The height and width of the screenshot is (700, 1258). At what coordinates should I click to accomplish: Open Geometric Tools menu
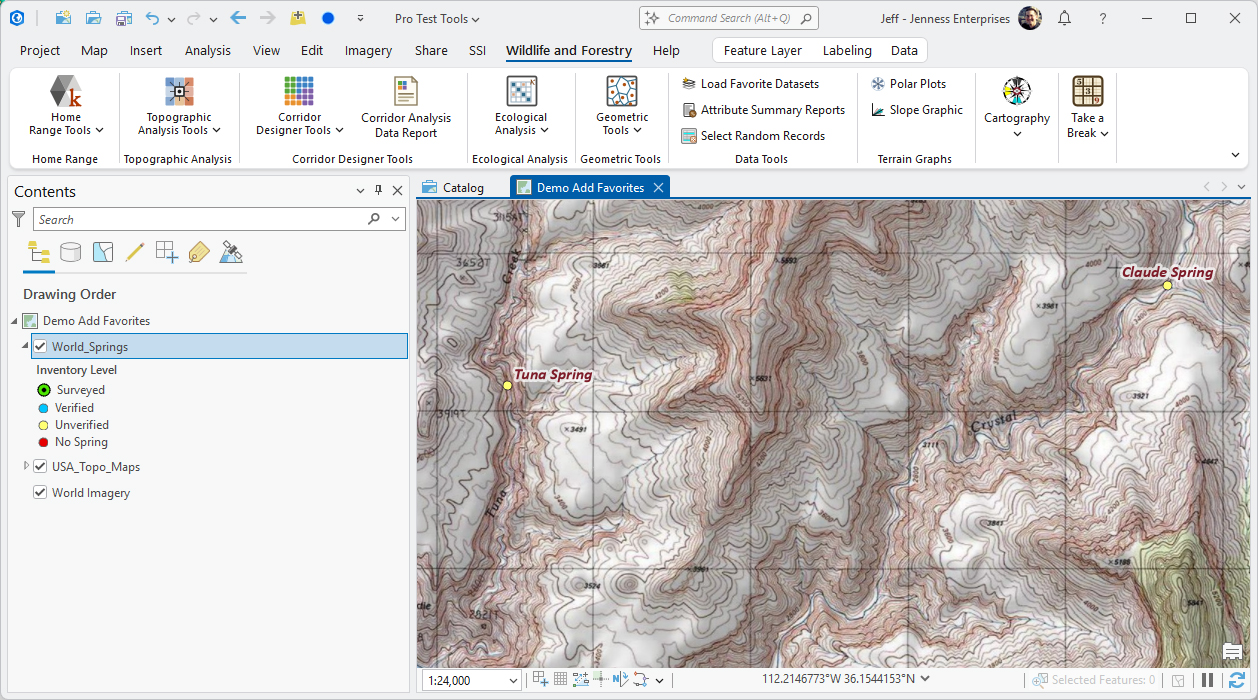[622, 106]
